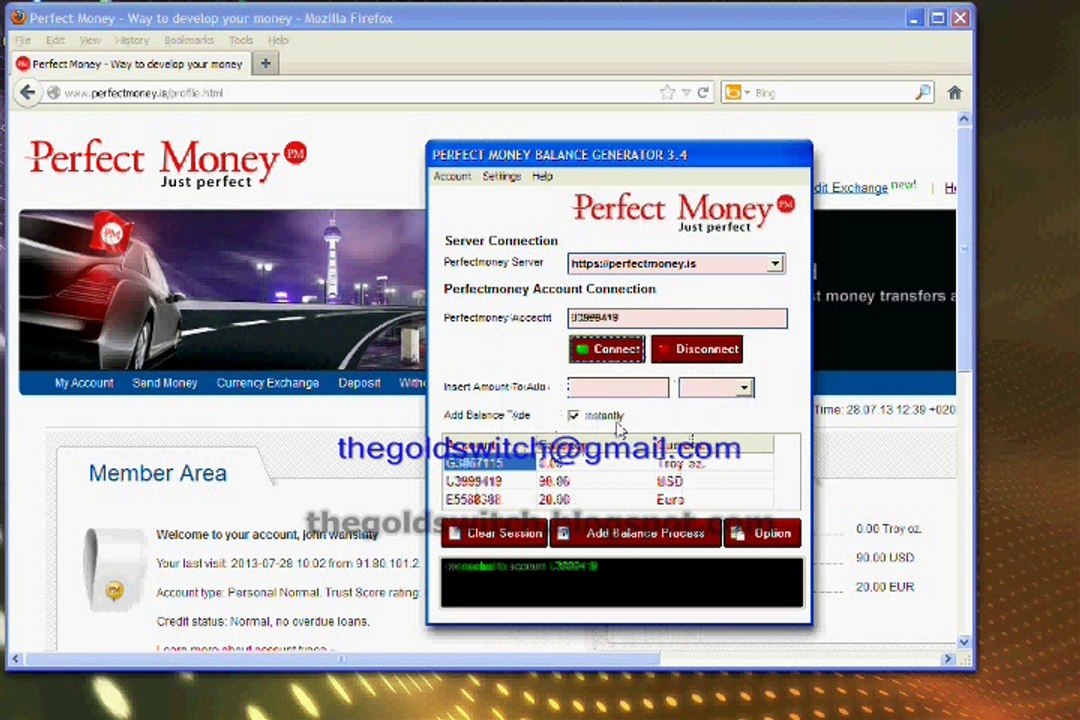1080x720 pixels.
Task: Click page vertical scrollbar up arrow
Action: [964, 119]
